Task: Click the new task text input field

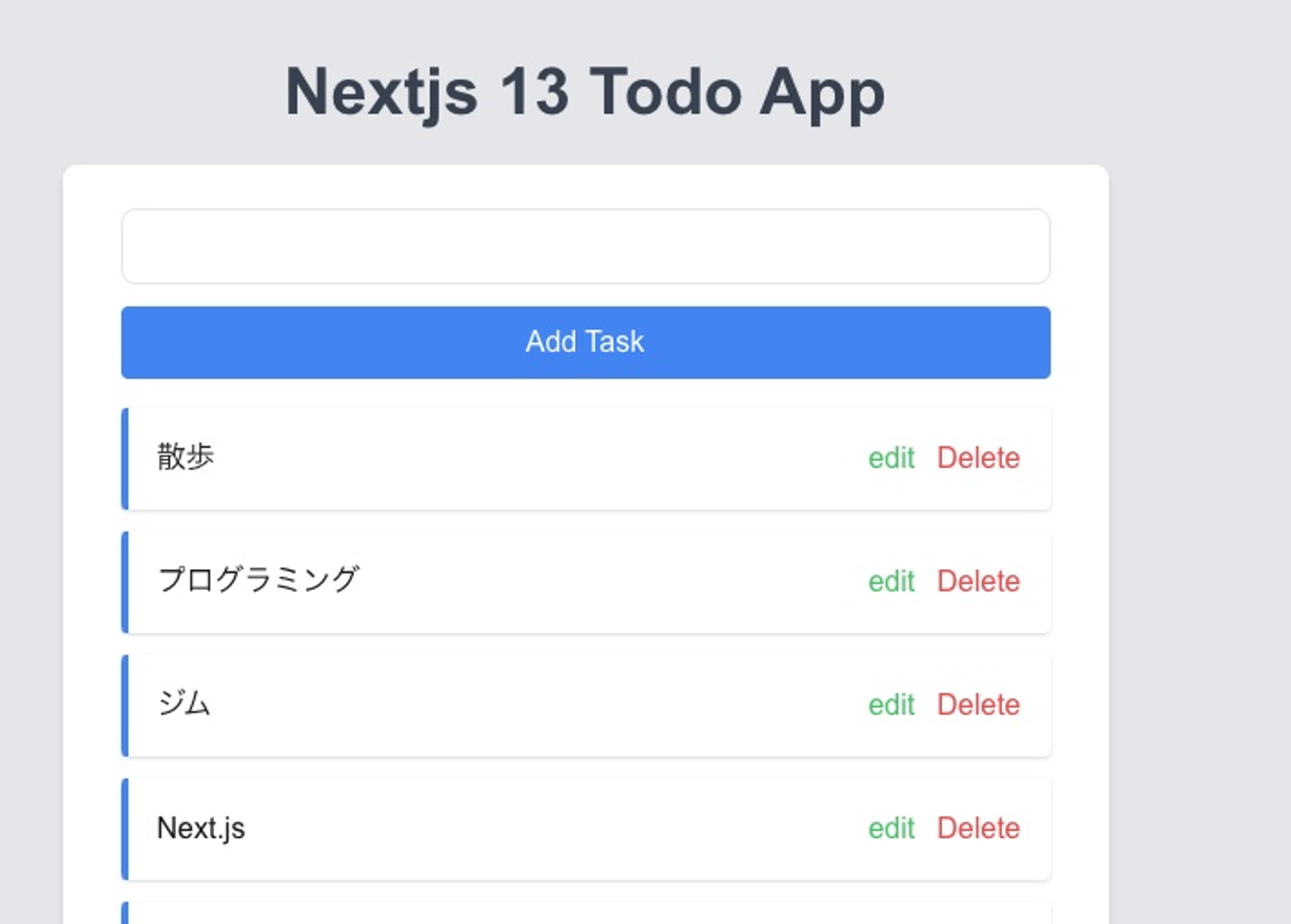Action: click(x=585, y=246)
